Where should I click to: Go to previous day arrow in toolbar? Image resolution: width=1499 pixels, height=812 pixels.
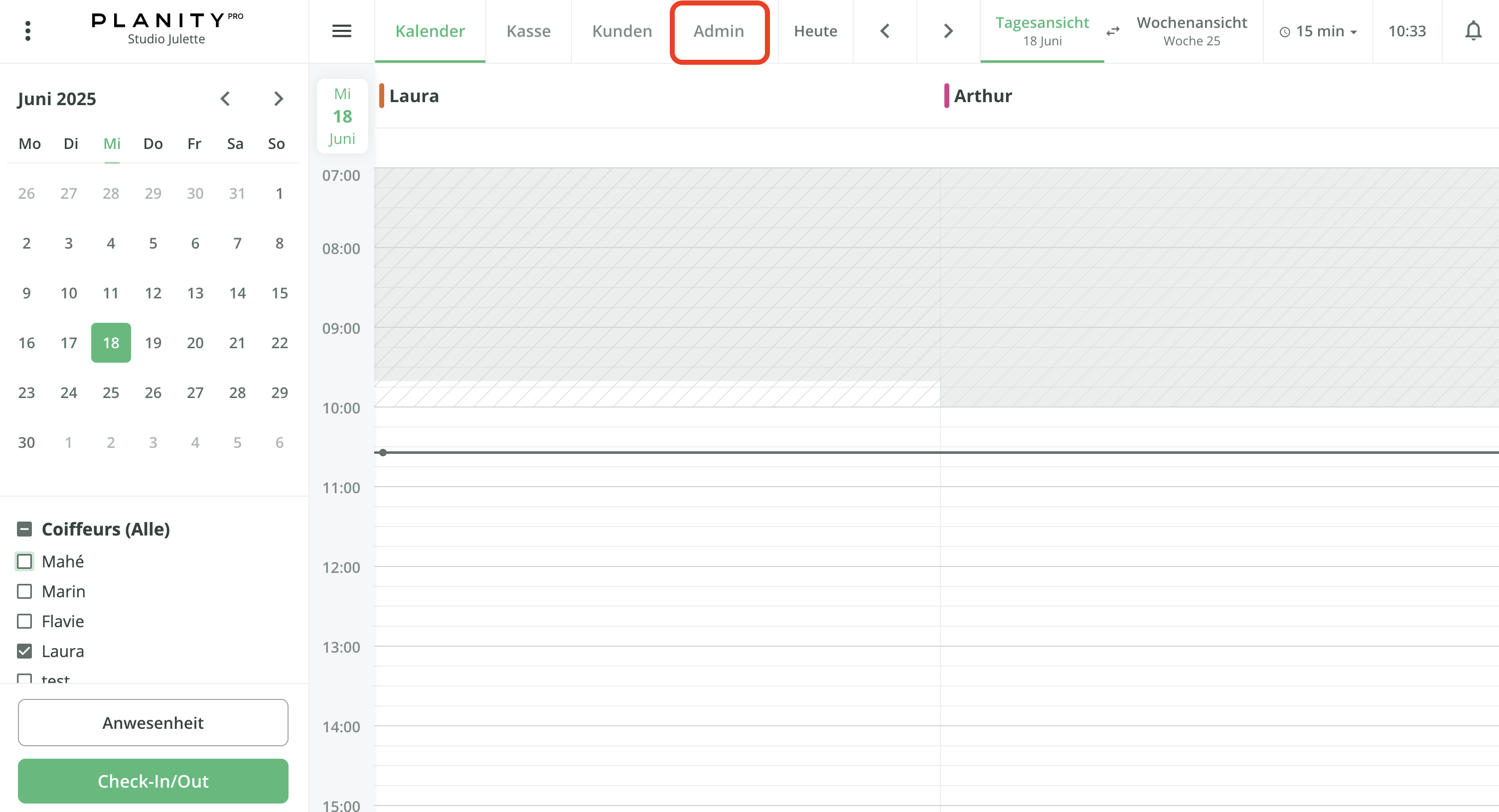(885, 31)
